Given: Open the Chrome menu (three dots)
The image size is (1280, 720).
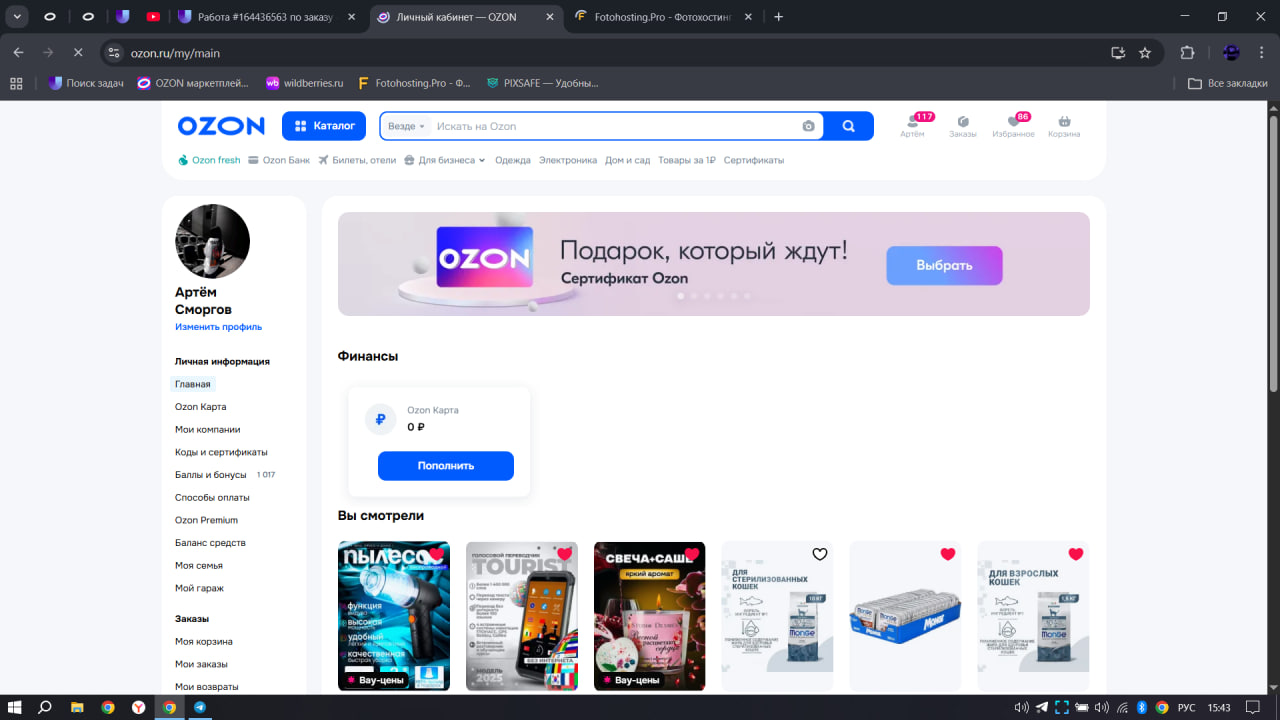Looking at the screenshot, I should coord(1262,52).
